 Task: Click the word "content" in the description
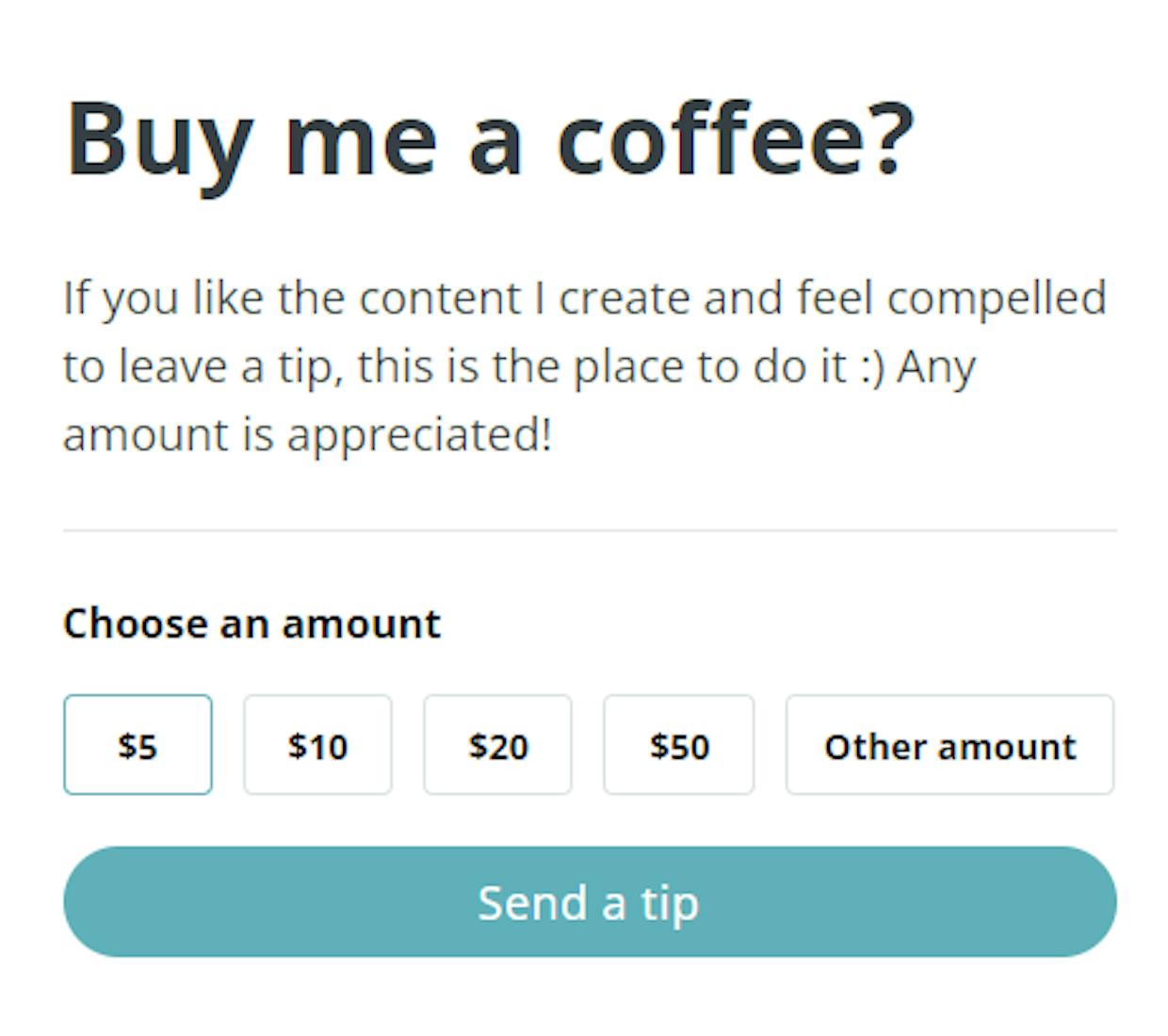[440, 299]
